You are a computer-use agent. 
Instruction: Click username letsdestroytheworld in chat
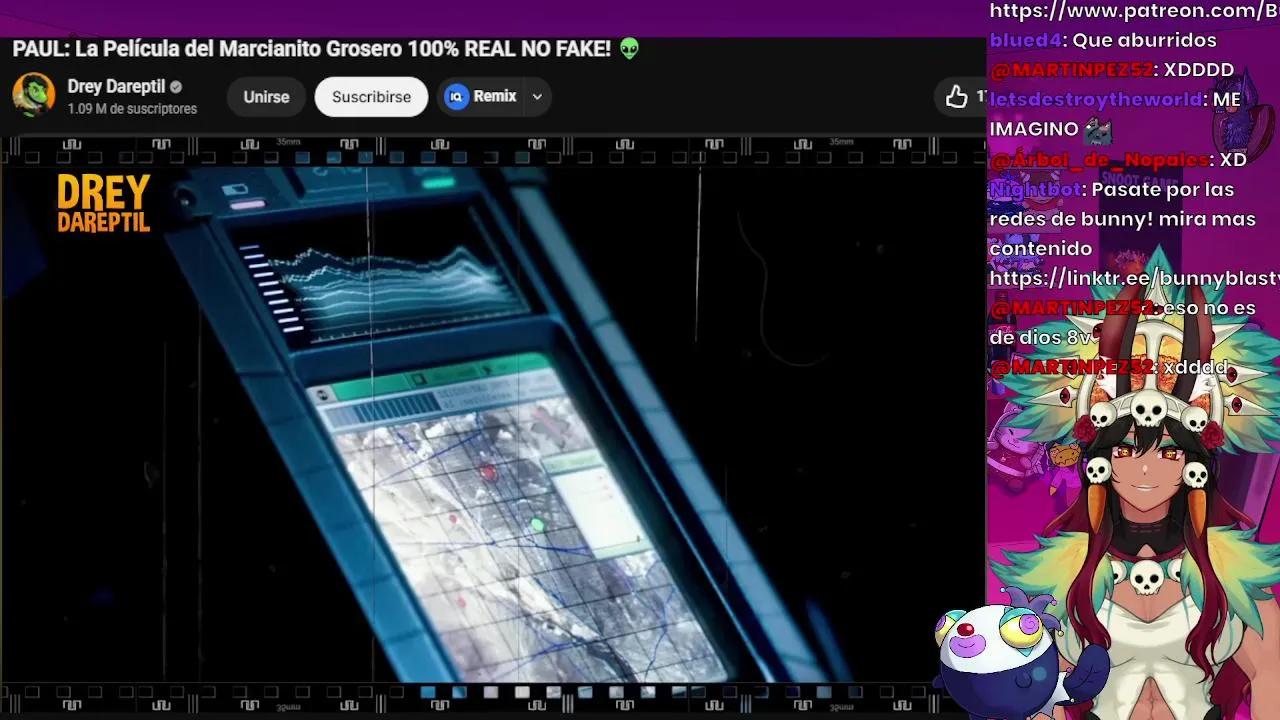(x=1095, y=100)
